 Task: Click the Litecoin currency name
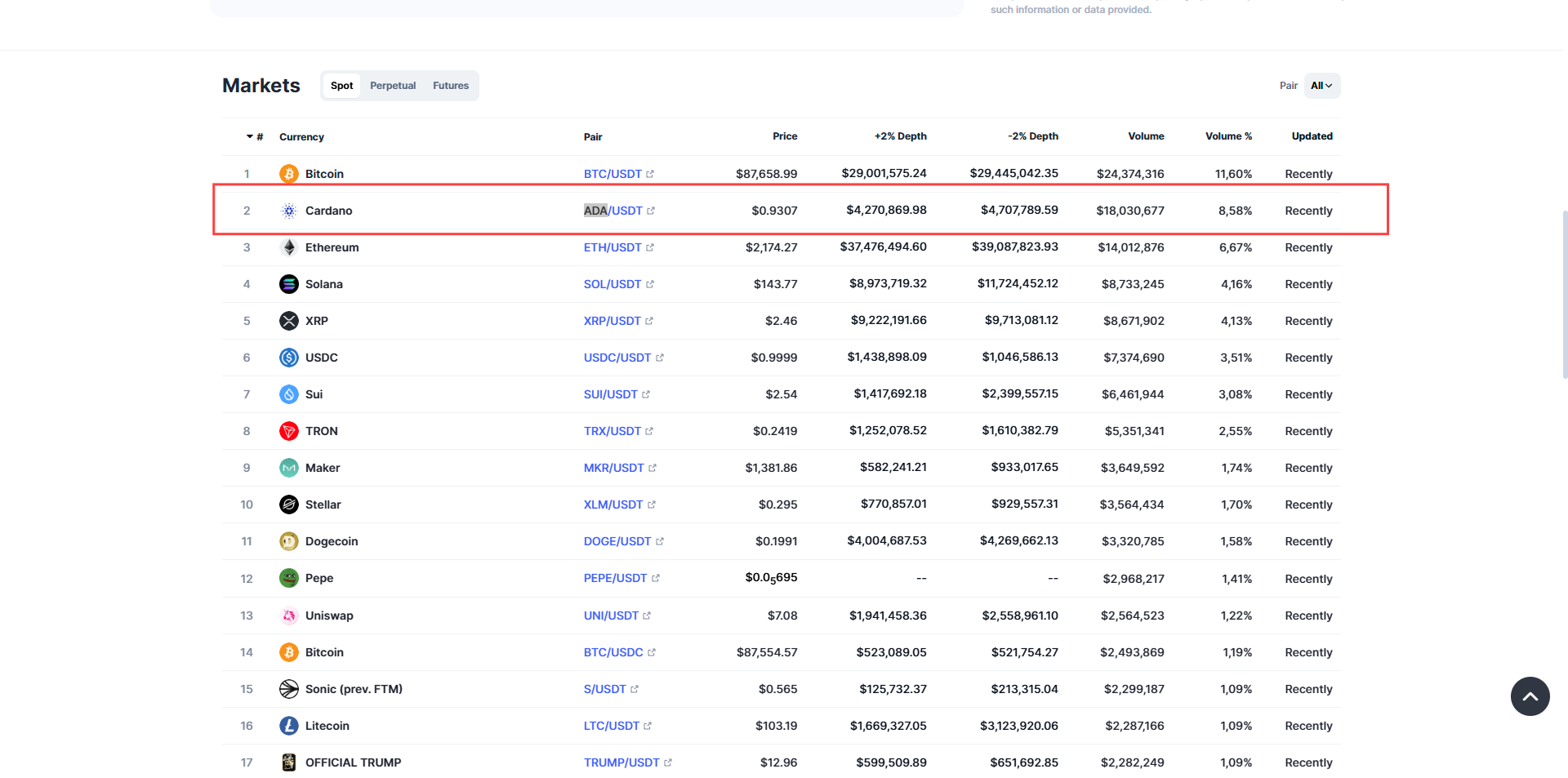tap(327, 726)
